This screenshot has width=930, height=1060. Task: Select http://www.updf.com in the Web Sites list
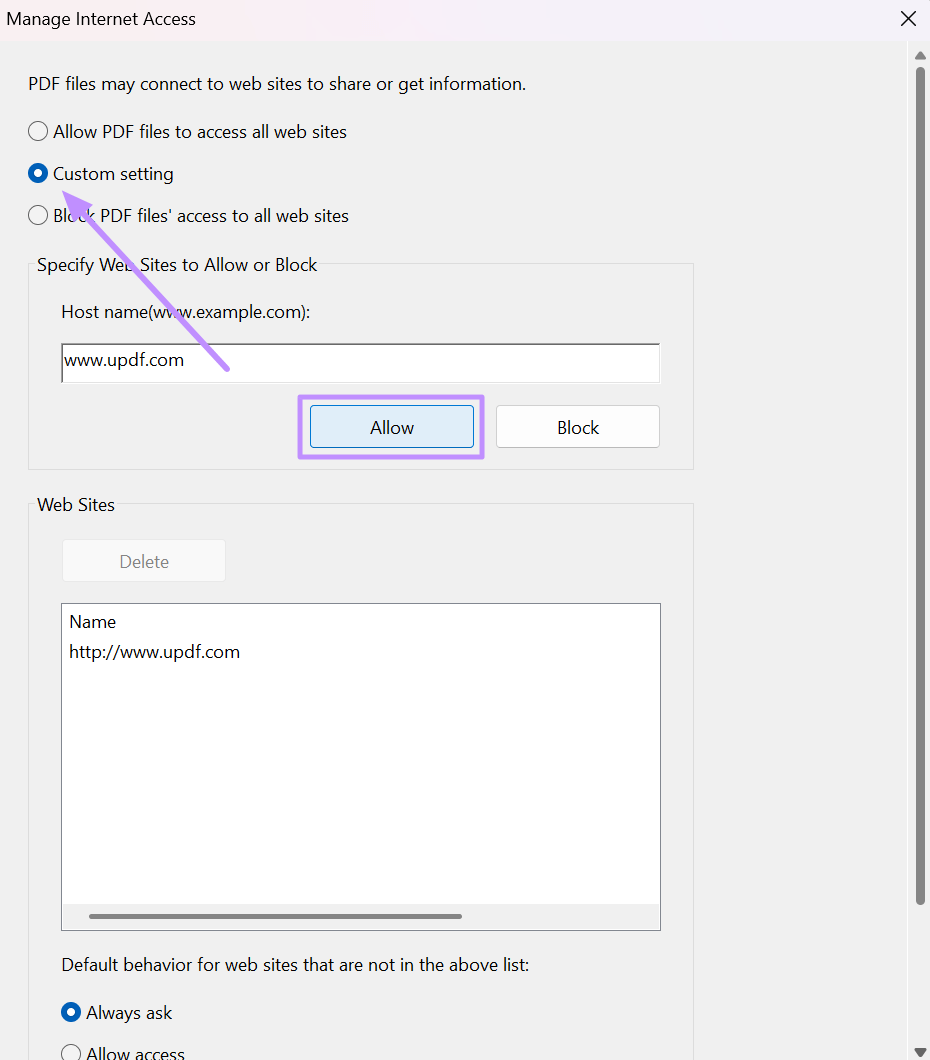click(x=155, y=652)
